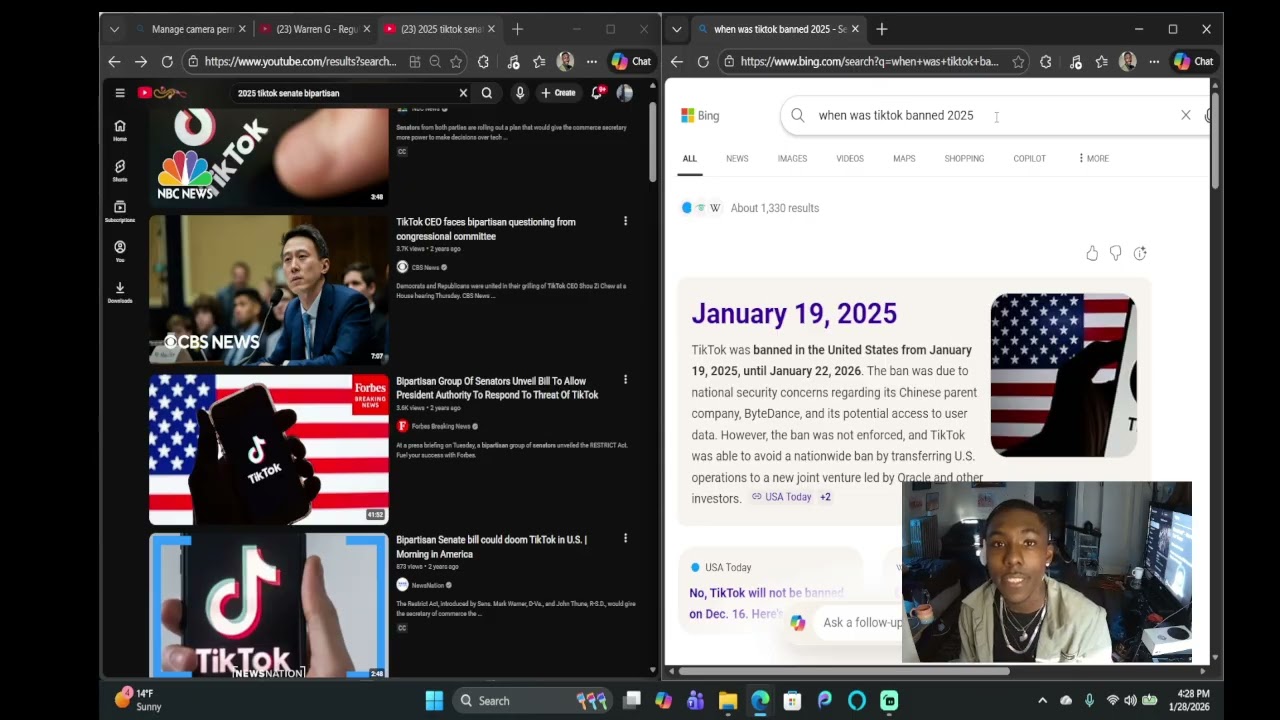Open YouTube You page in sidebar

pos(120,251)
